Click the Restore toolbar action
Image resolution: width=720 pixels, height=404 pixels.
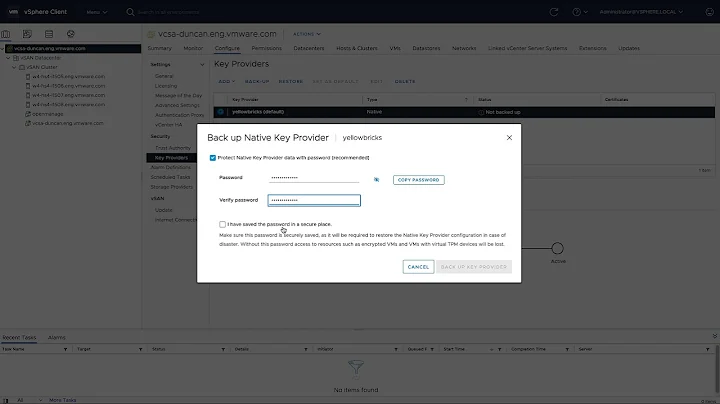tap(291, 81)
